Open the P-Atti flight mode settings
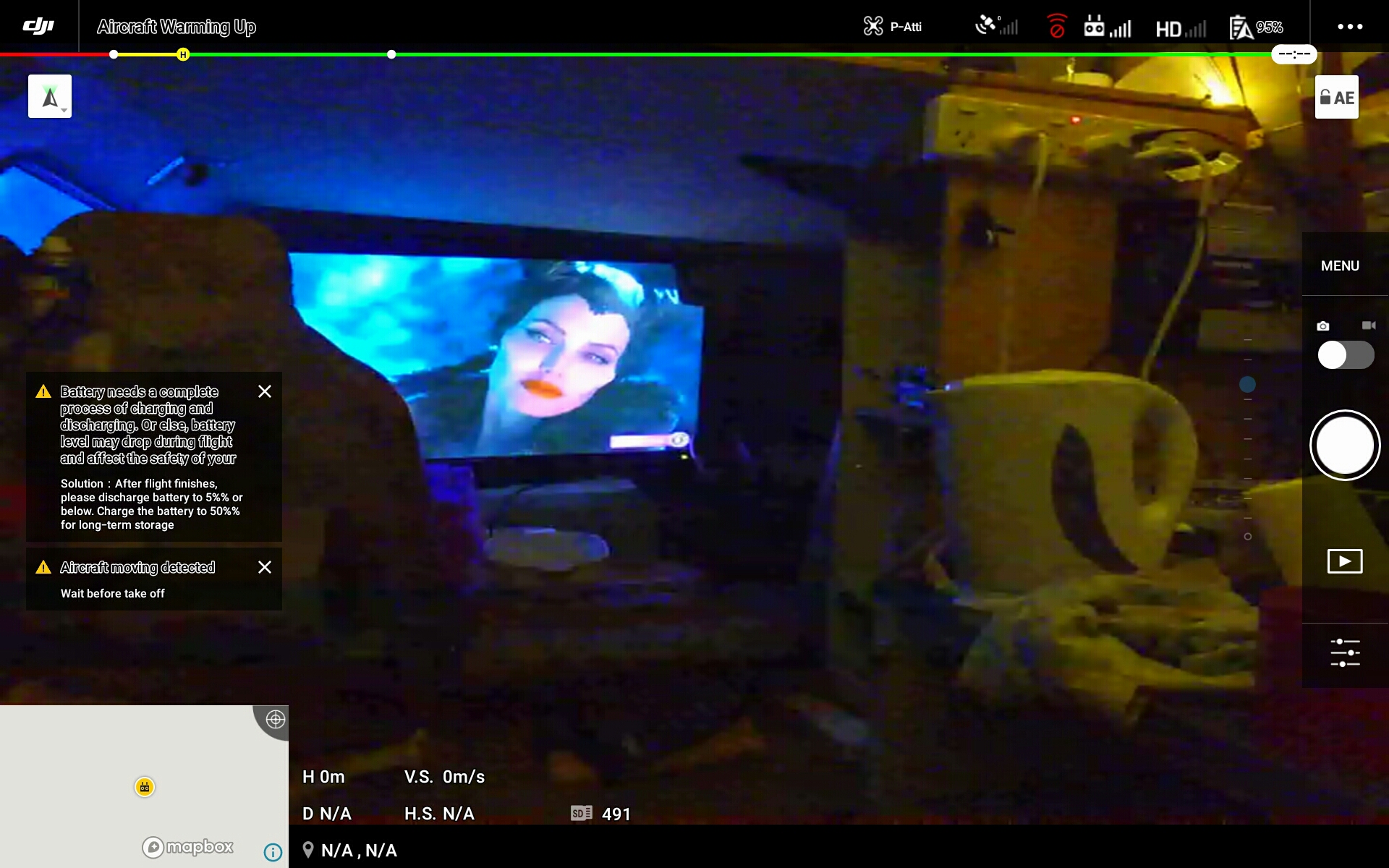This screenshot has width=1389, height=868. [892, 27]
